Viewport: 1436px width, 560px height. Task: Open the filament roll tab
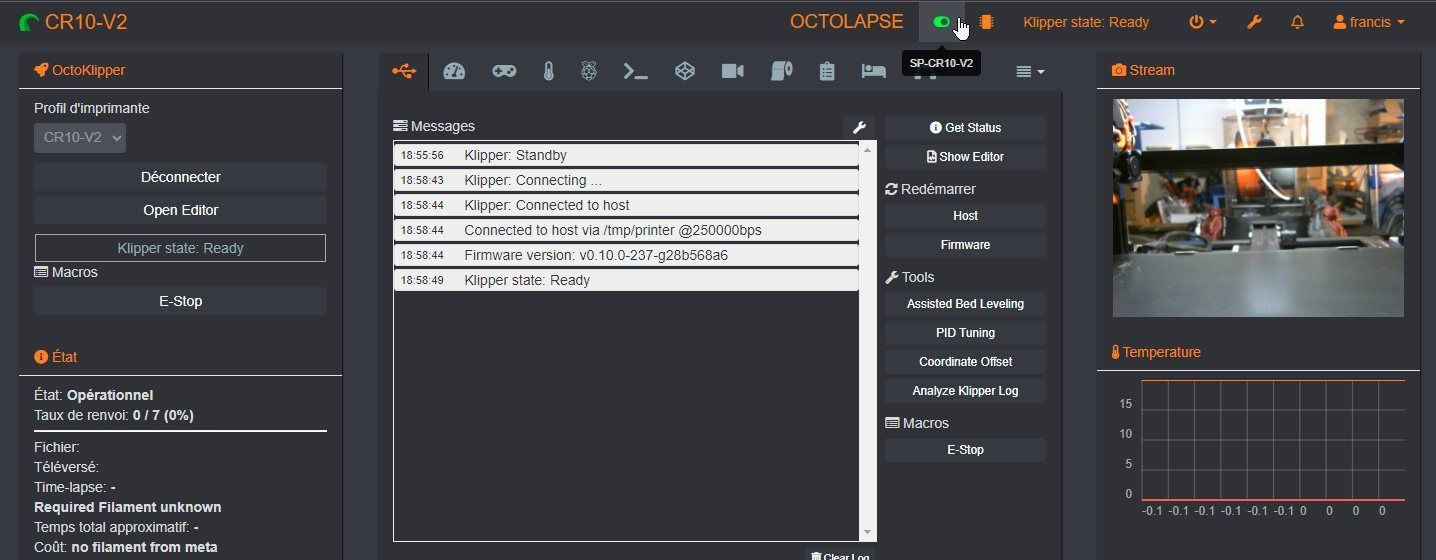pos(781,71)
